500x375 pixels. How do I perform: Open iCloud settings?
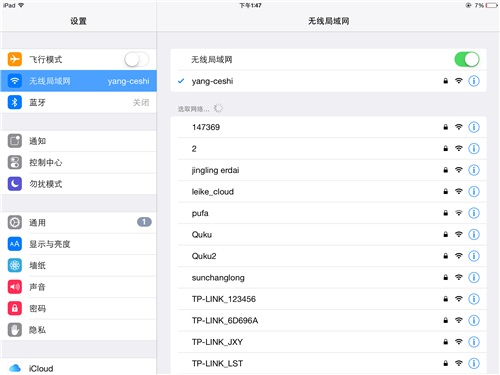[79, 367]
